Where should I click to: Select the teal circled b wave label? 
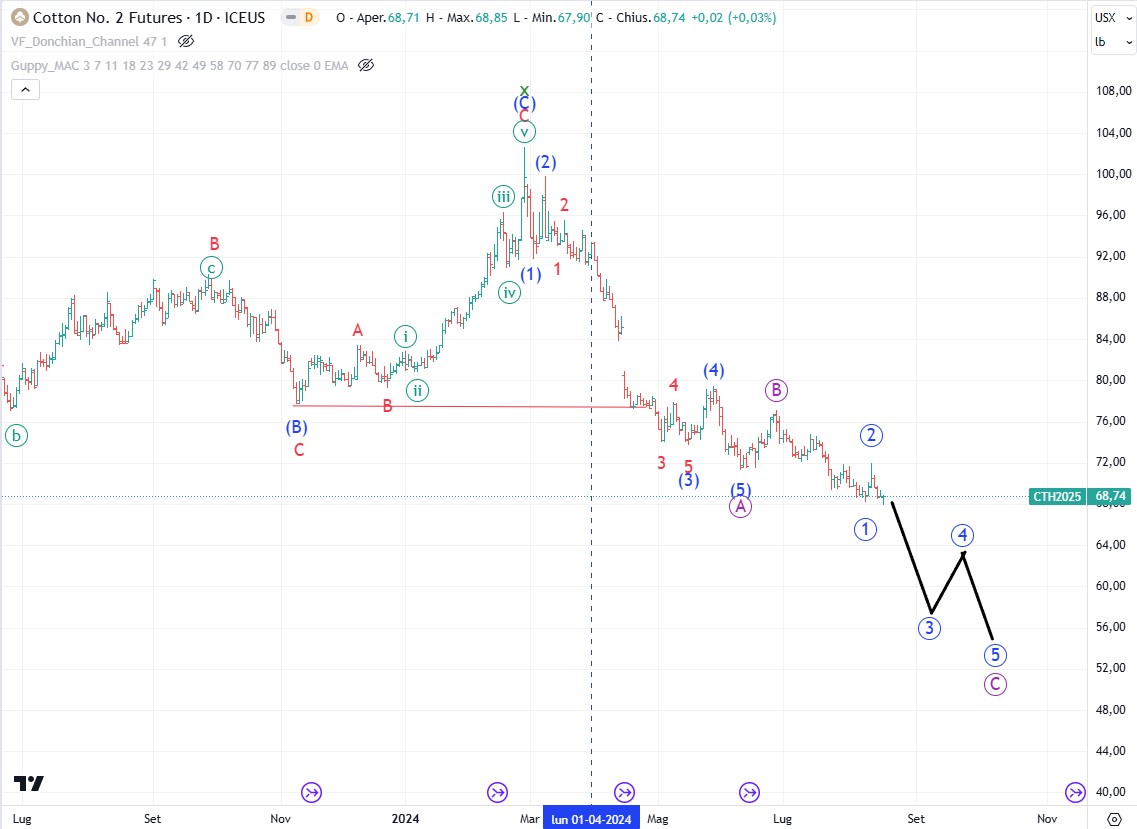[16, 436]
